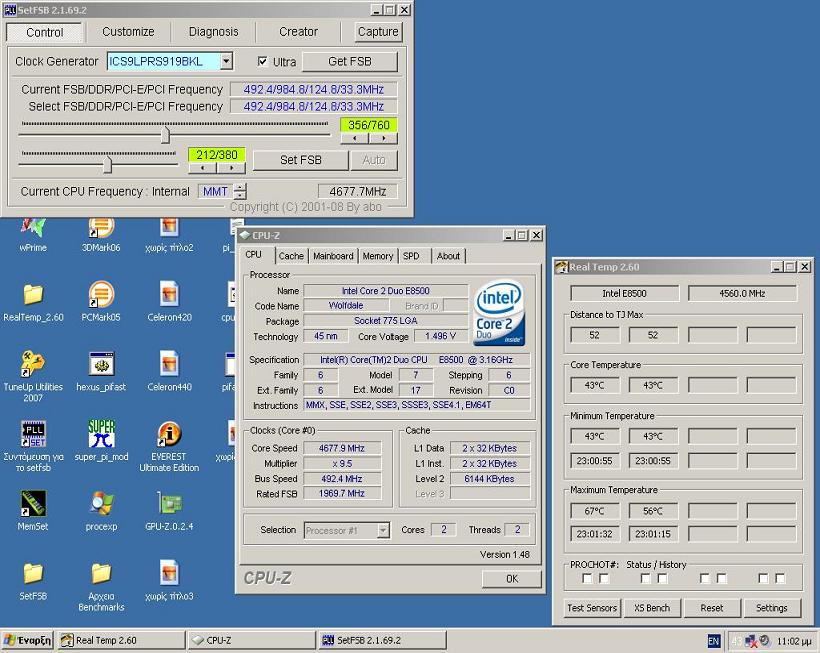Open the SetFSB folder on the desktop
The image size is (820, 653).
coord(33,581)
